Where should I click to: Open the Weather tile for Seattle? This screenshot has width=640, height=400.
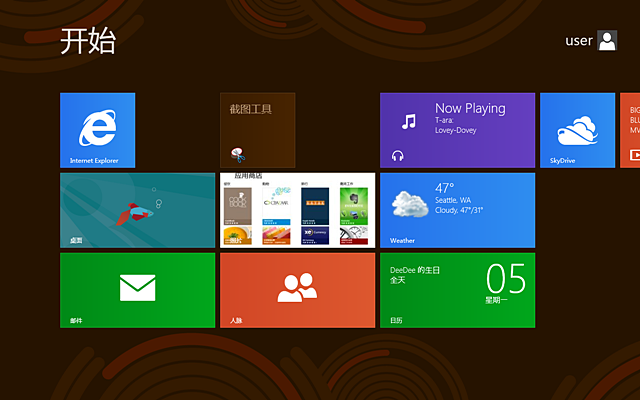[458, 210]
